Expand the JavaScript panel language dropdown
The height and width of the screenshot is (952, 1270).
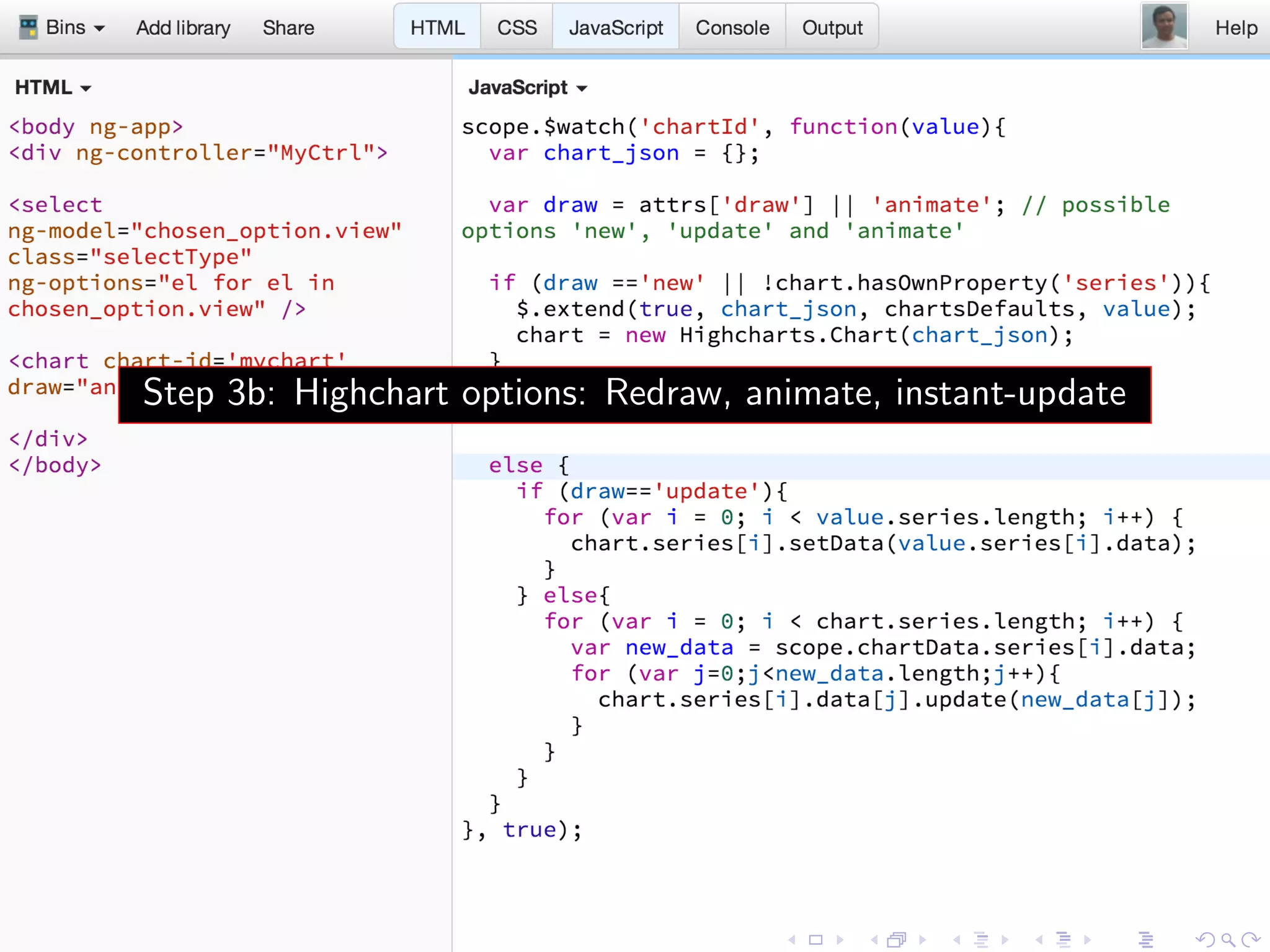527,88
